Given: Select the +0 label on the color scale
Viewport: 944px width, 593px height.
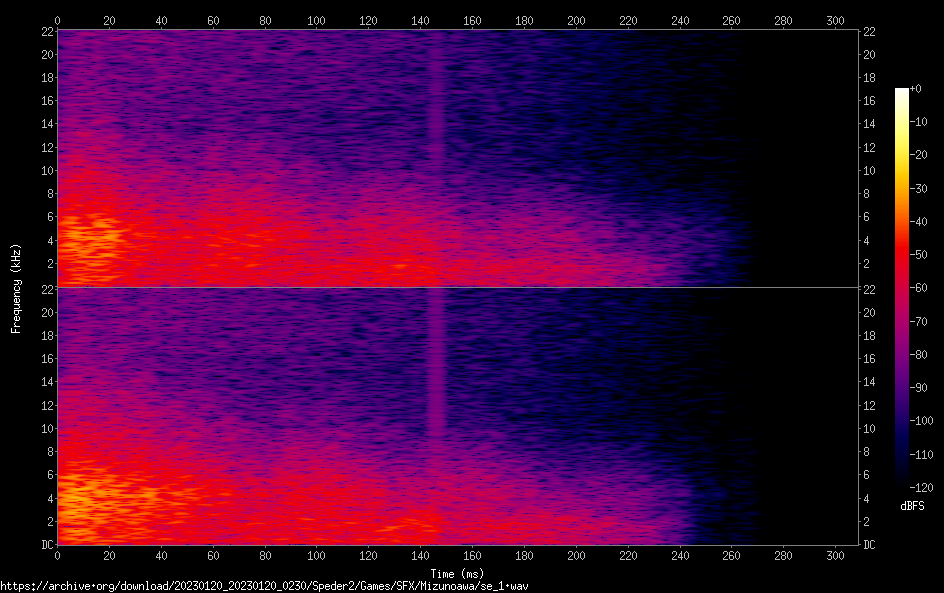Looking at the screenshot, I should pyautogui.click(x=916, y=89).
